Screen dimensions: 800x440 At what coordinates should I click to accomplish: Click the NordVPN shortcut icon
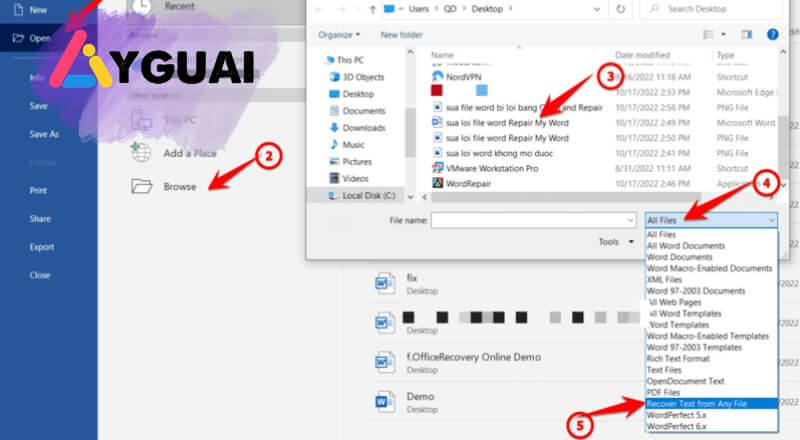[437, 77]
